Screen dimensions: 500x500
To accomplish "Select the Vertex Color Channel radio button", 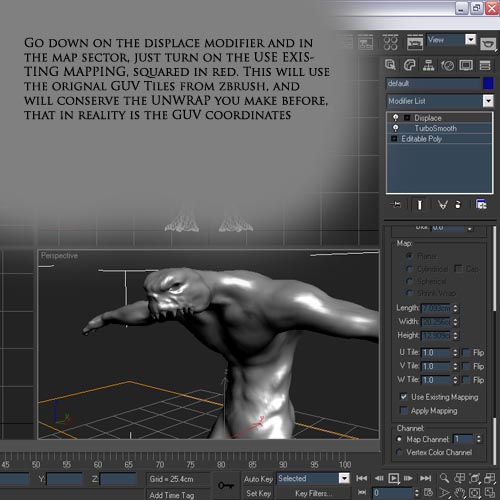I will 399,452.
